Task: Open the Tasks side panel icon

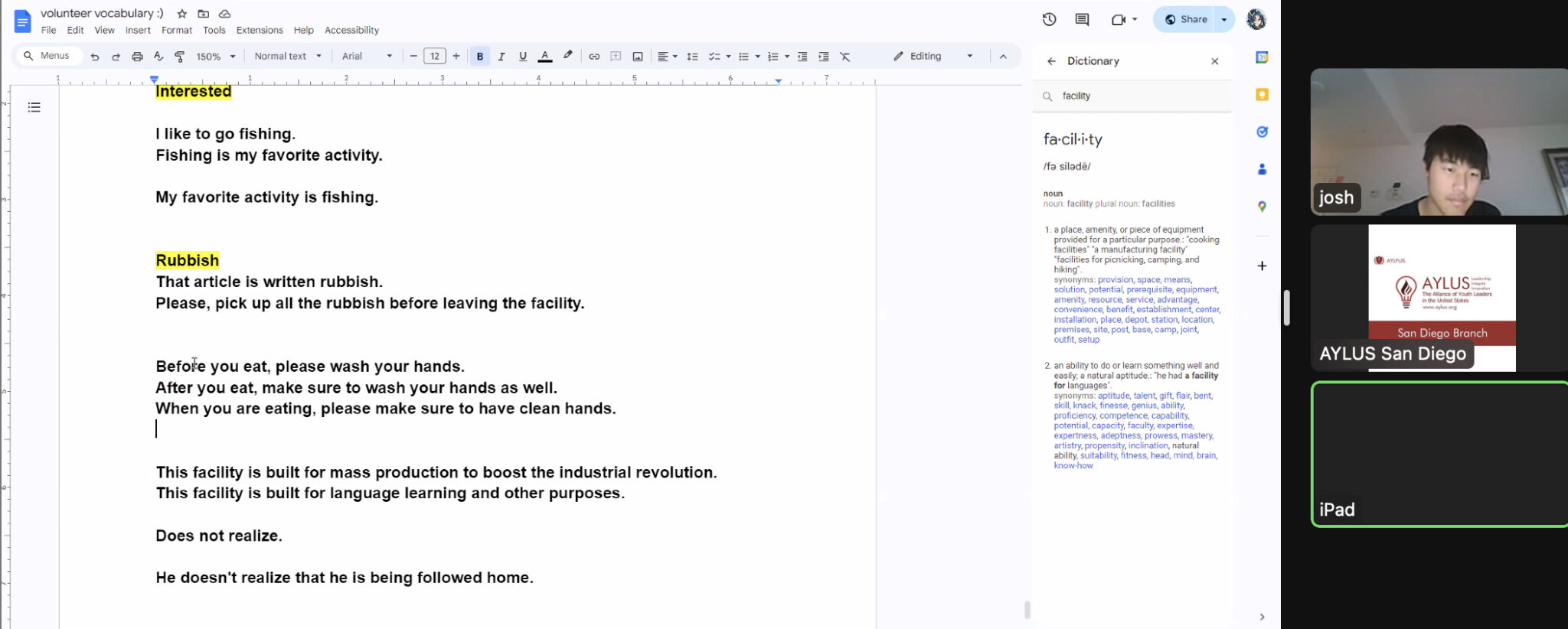Action: [1262, 132]
